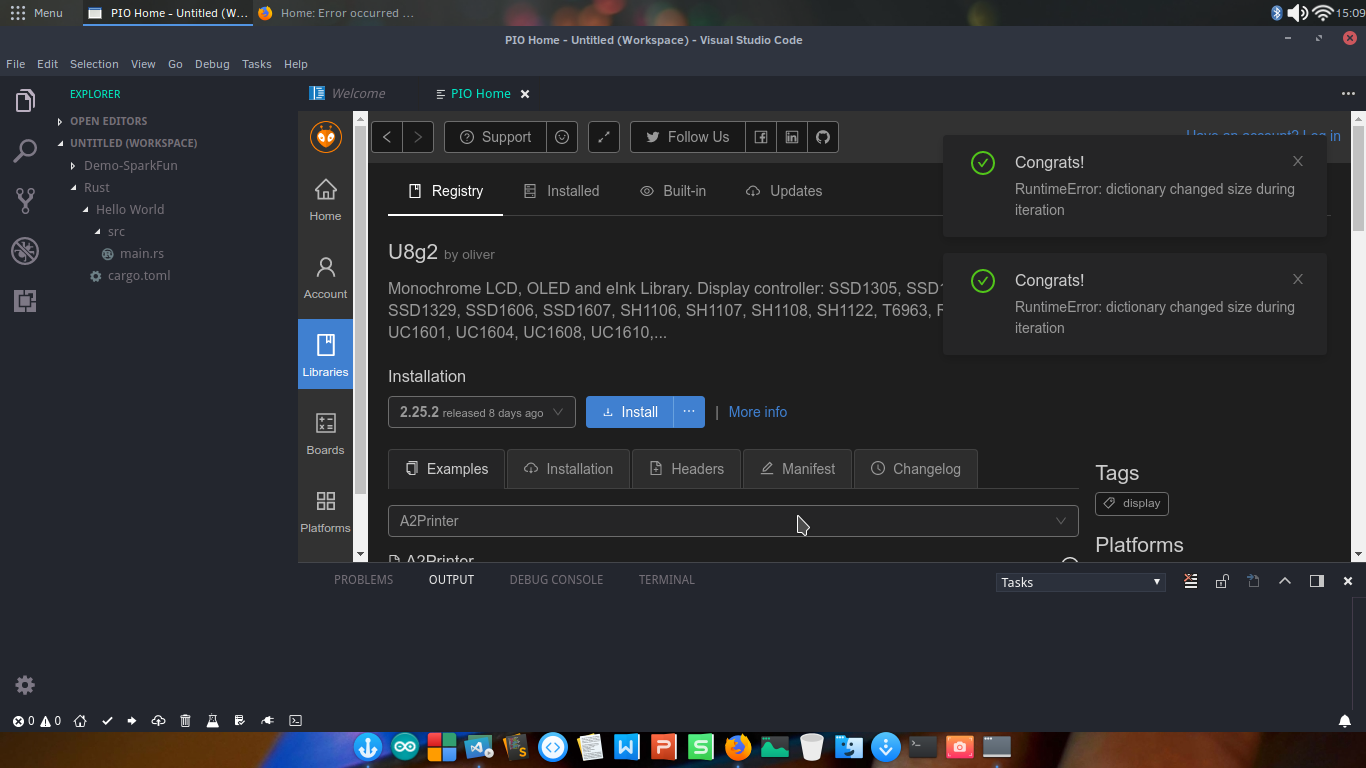Click the expand fullscreen arrows icon
The height and width of the screenshot is (768, 1366).
coord(604,137)
